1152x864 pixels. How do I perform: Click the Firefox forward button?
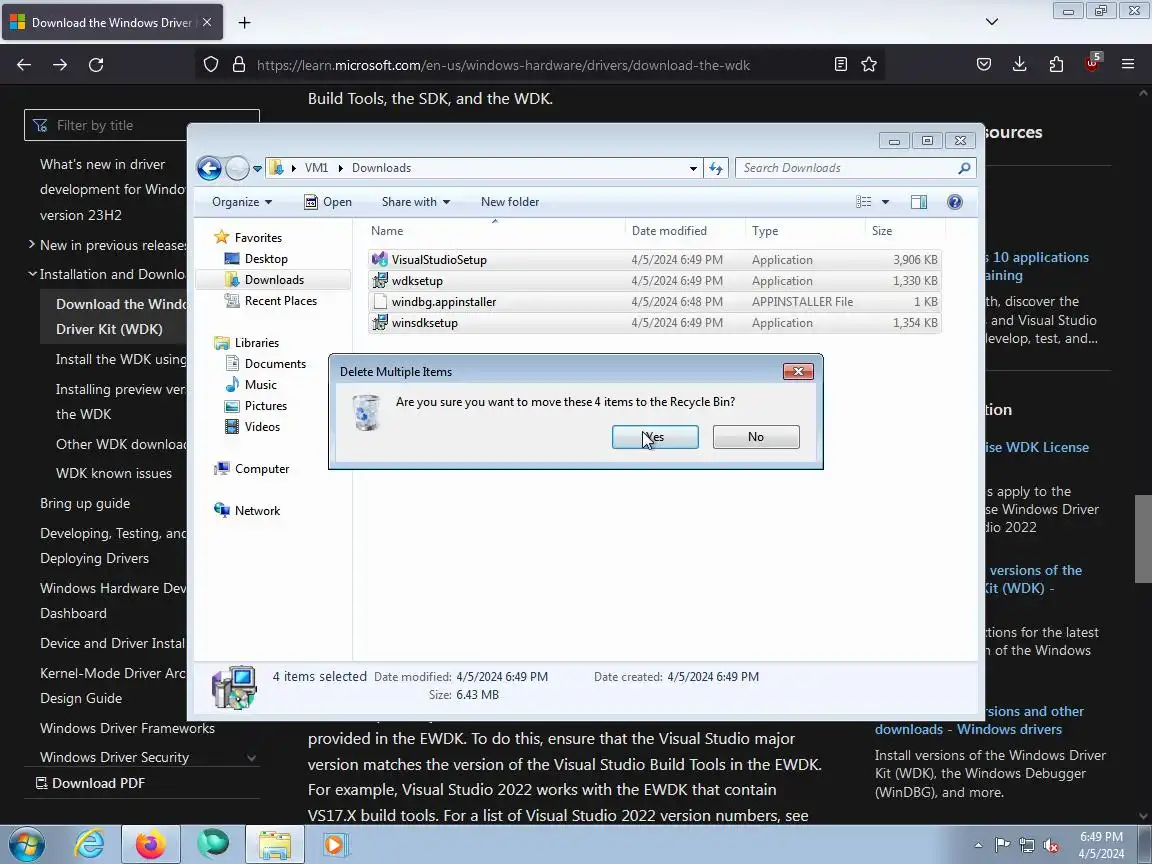pos(60,65)
